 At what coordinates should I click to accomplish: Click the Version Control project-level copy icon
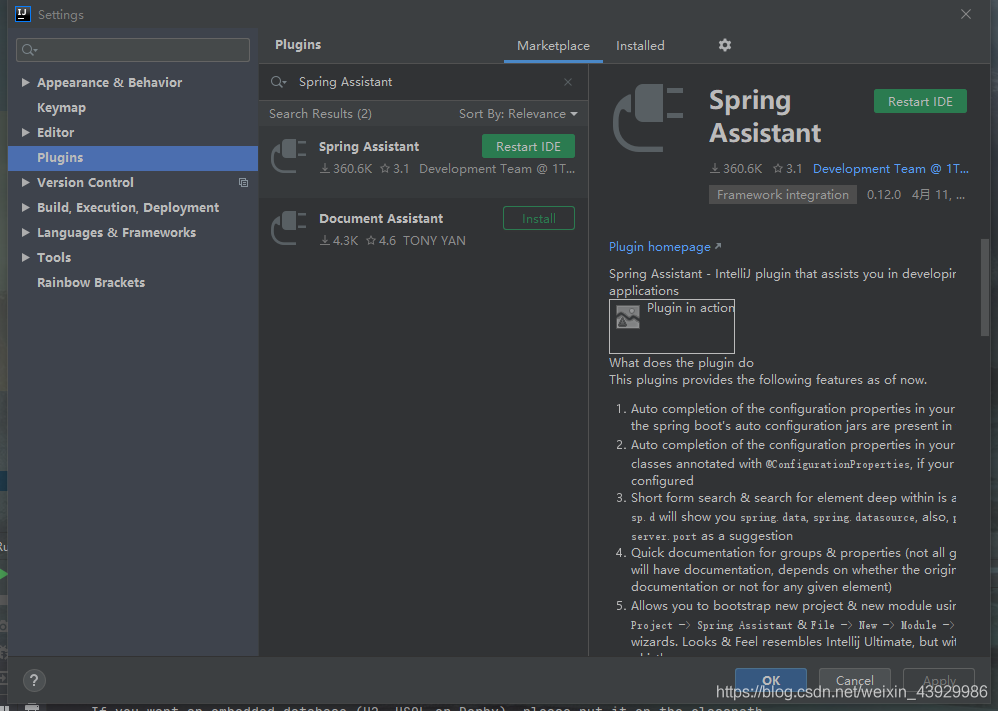[243, 183]
